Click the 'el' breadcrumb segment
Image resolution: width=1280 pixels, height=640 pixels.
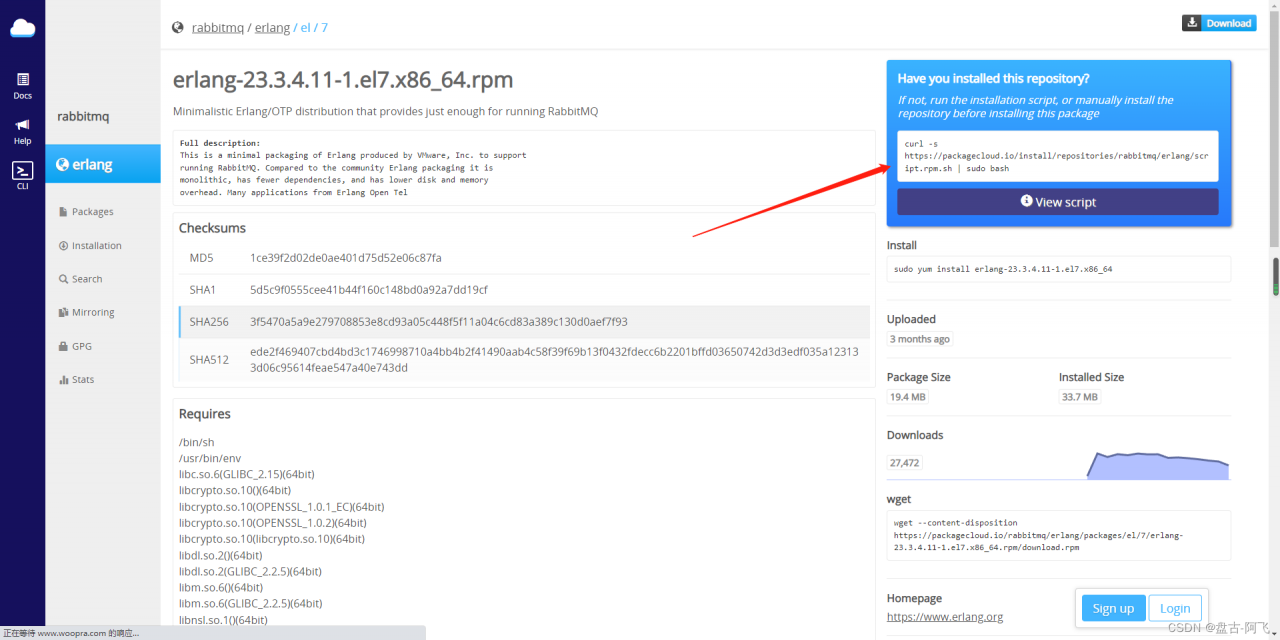(x=306, y=28)
